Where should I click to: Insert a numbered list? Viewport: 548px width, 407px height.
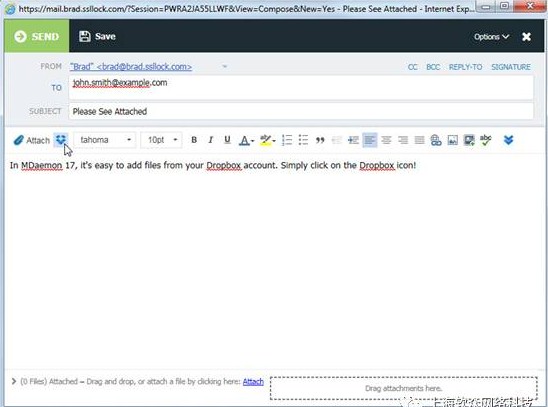pos(287,140)
